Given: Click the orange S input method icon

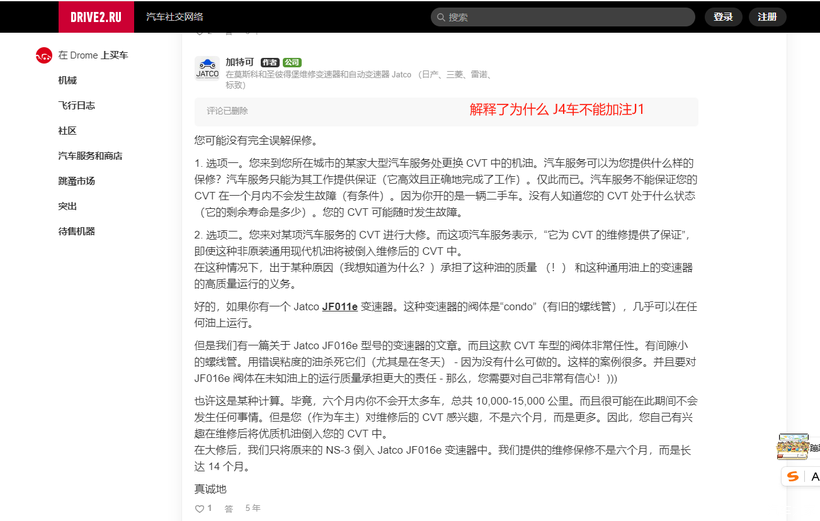Looking at the screenshot, I should tap(793, 476).
